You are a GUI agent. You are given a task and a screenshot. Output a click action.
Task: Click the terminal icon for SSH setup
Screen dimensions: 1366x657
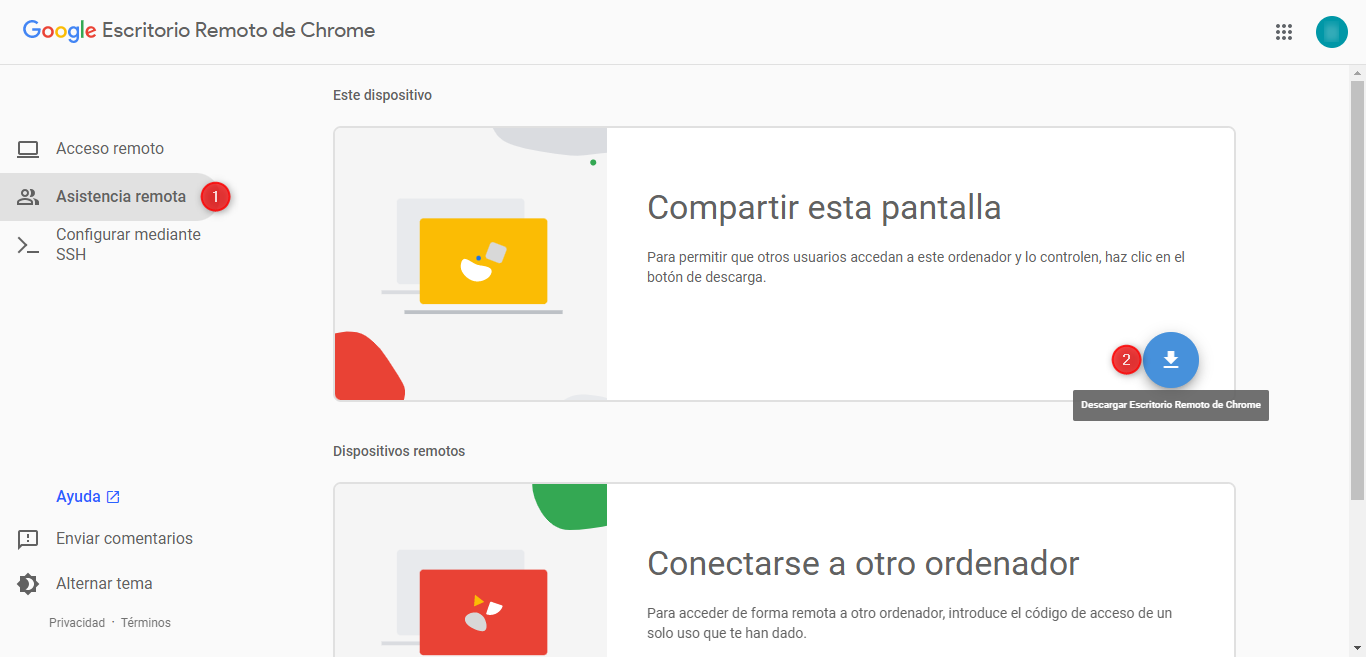(x=28, y=245)
